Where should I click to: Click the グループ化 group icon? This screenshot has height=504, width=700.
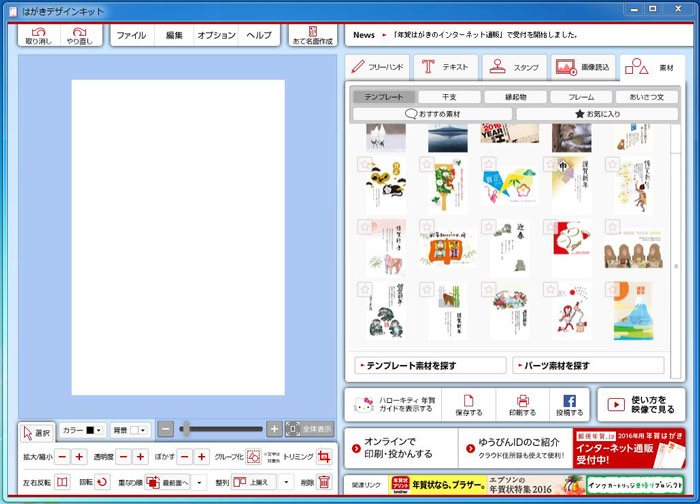coord(253,457)
